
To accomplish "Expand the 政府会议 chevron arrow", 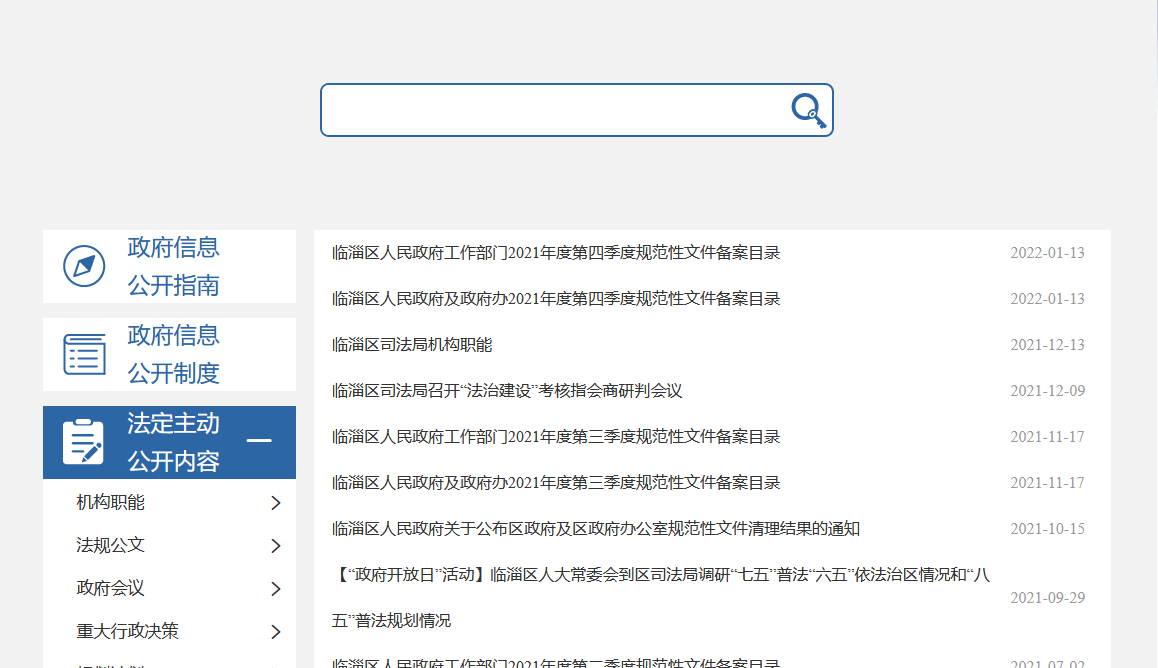I will coord(276,589).
